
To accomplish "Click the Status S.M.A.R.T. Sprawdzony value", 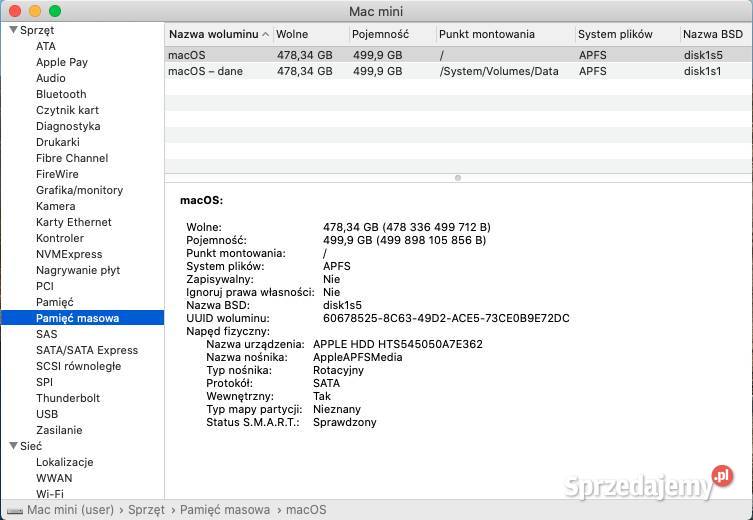I will point(344,422).
